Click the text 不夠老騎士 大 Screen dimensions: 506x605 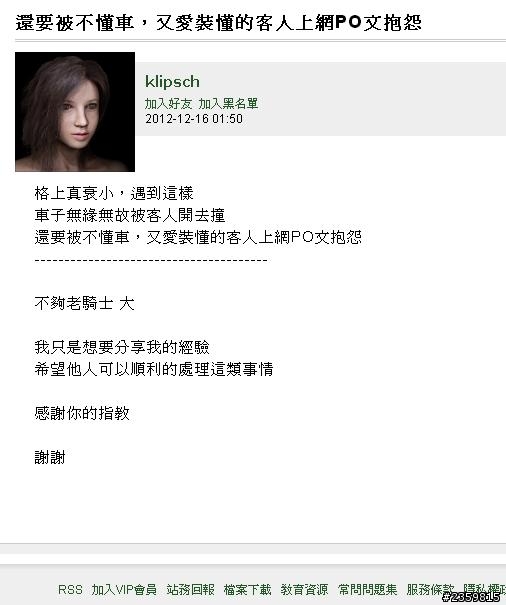(x=85, y=303)
